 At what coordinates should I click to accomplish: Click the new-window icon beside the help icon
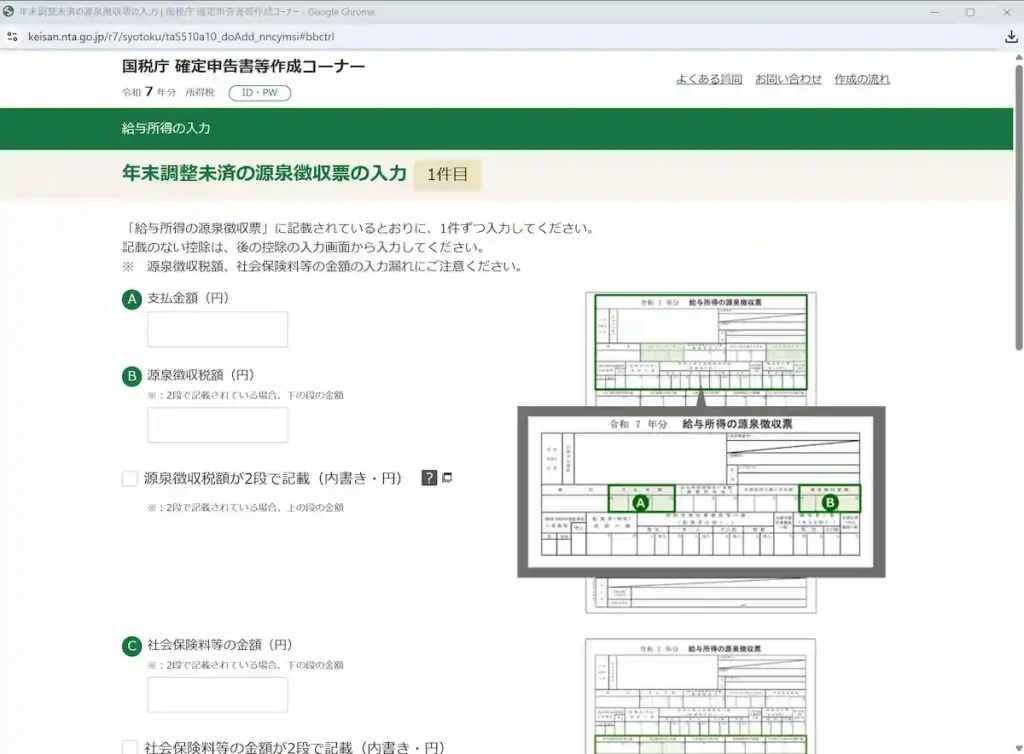point(447,478)
